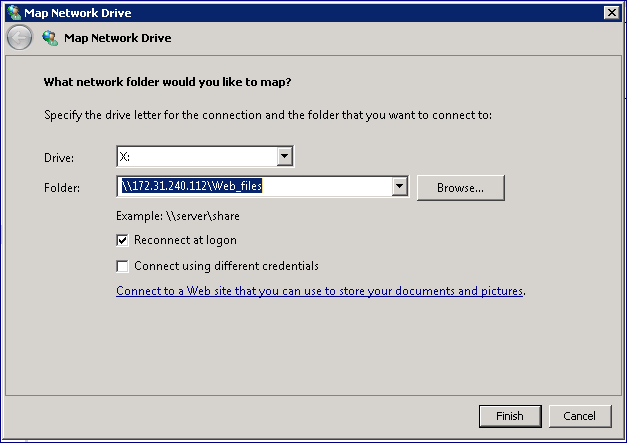Click inside the Folder path text field
The width and height of the screenshot is (627, 443).
255,186
